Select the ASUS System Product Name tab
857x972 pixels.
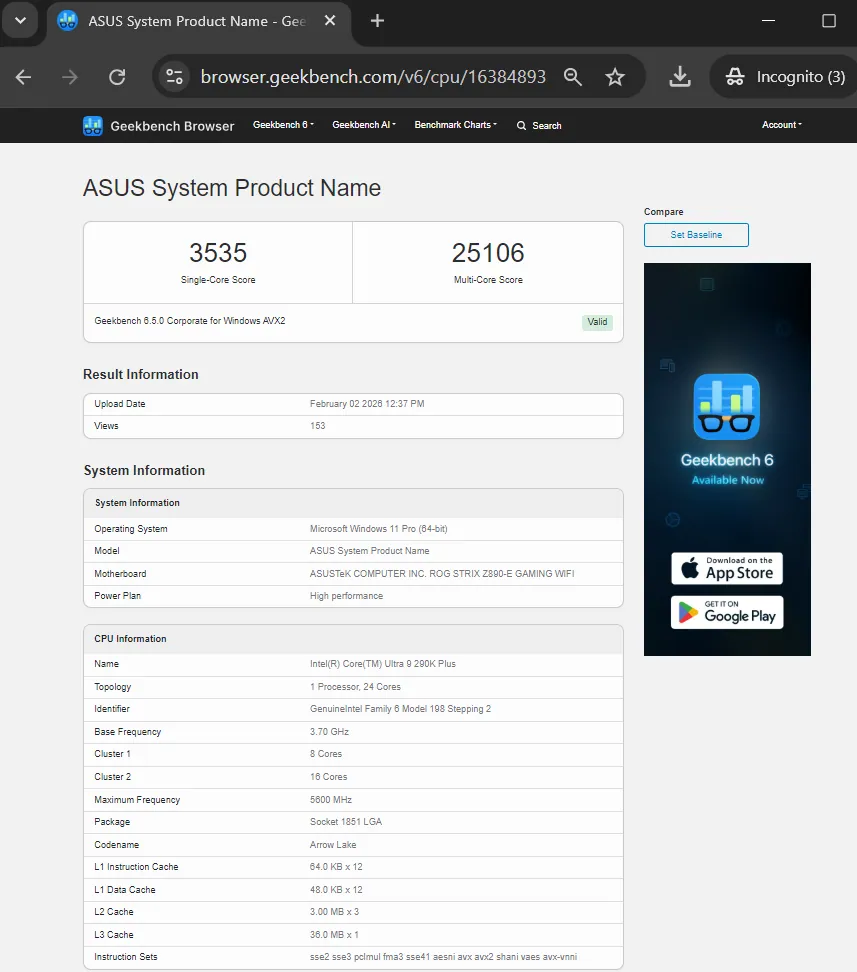[180, 19]
